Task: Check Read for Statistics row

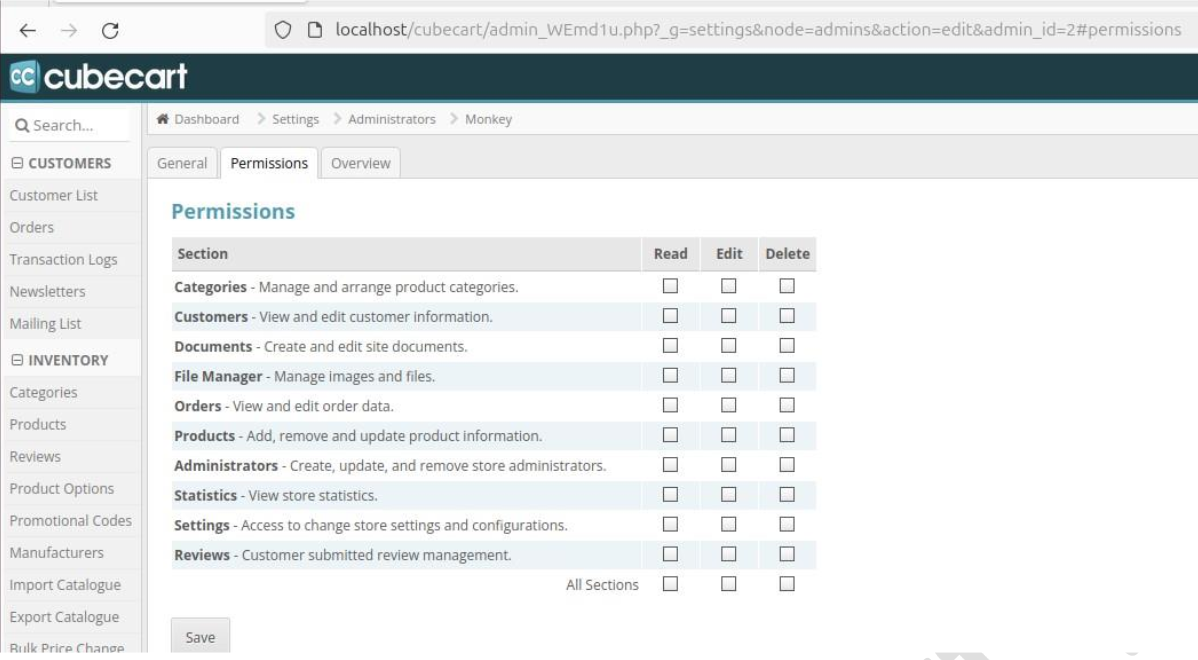Action: [670, 494]
